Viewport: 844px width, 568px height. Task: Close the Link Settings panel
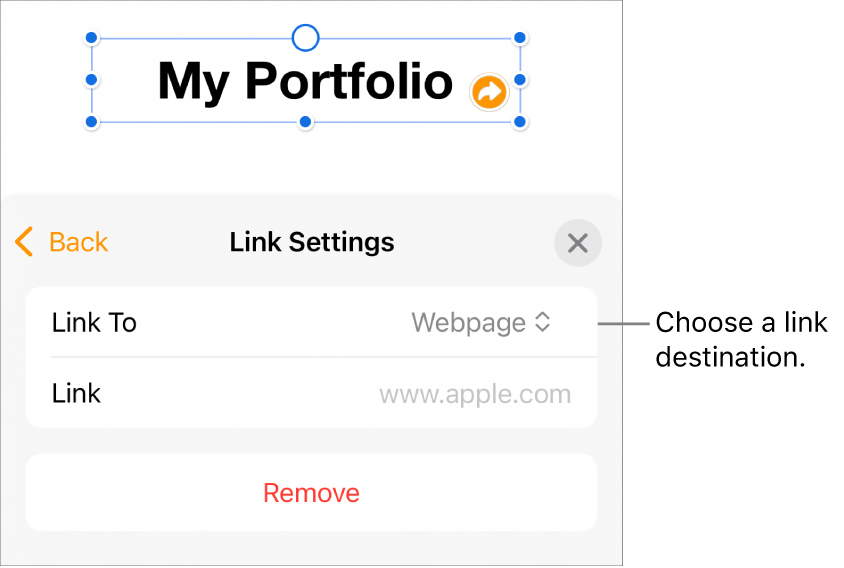[x=577, y=243]
